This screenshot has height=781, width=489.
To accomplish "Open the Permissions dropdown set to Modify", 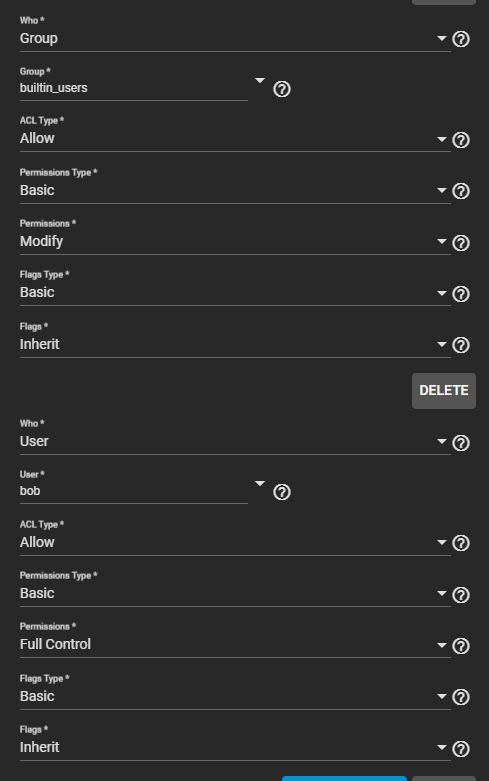I will (235, 242).
